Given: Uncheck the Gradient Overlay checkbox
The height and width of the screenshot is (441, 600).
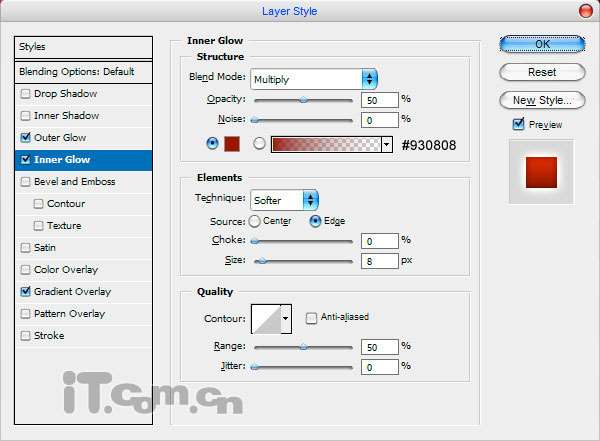Looking at the screenshot, I should [25, 292].
